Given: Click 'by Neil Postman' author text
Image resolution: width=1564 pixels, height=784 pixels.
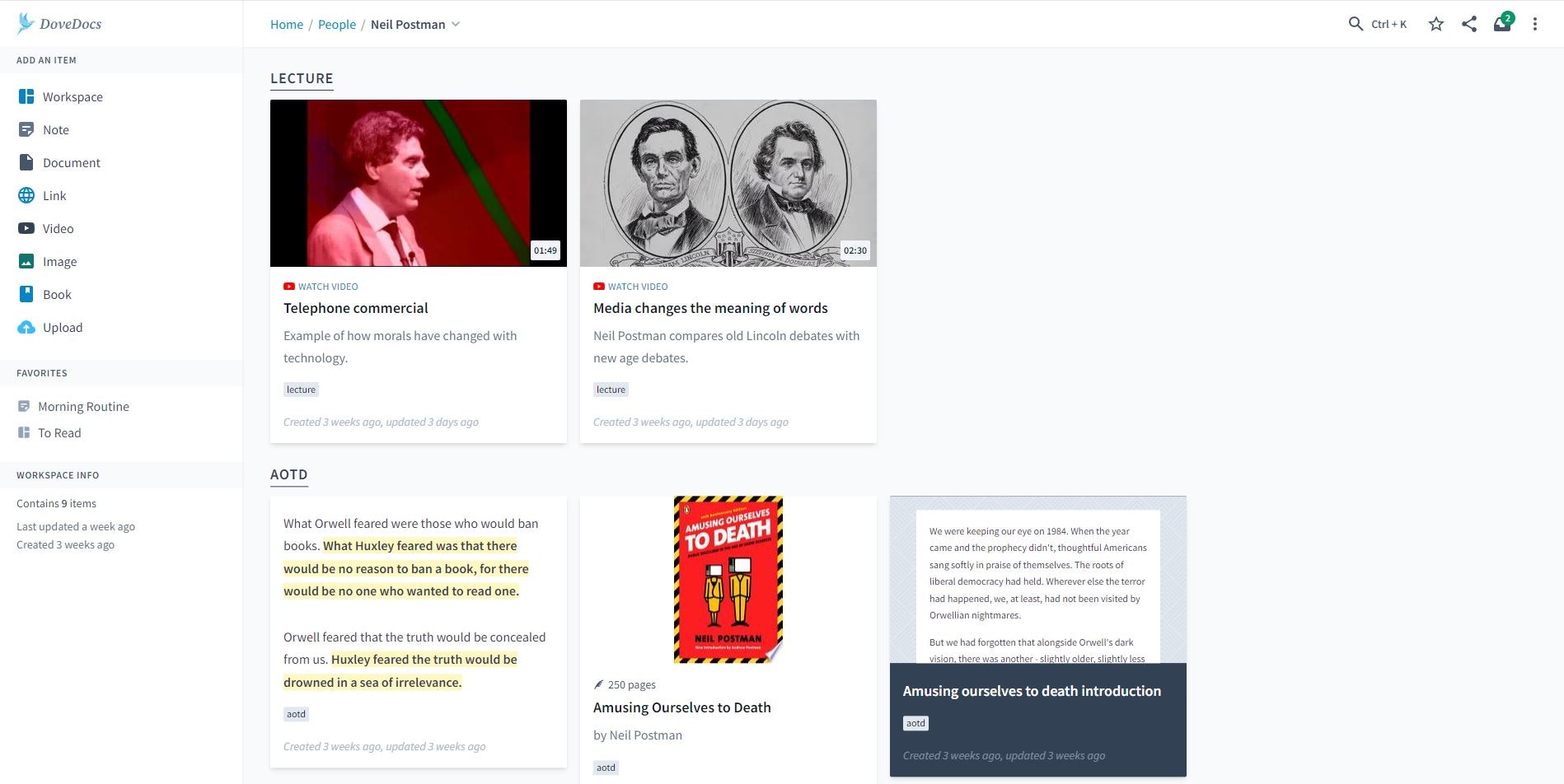Looking at the screenshot, I should pyautogui.click(x=638, y=735).
